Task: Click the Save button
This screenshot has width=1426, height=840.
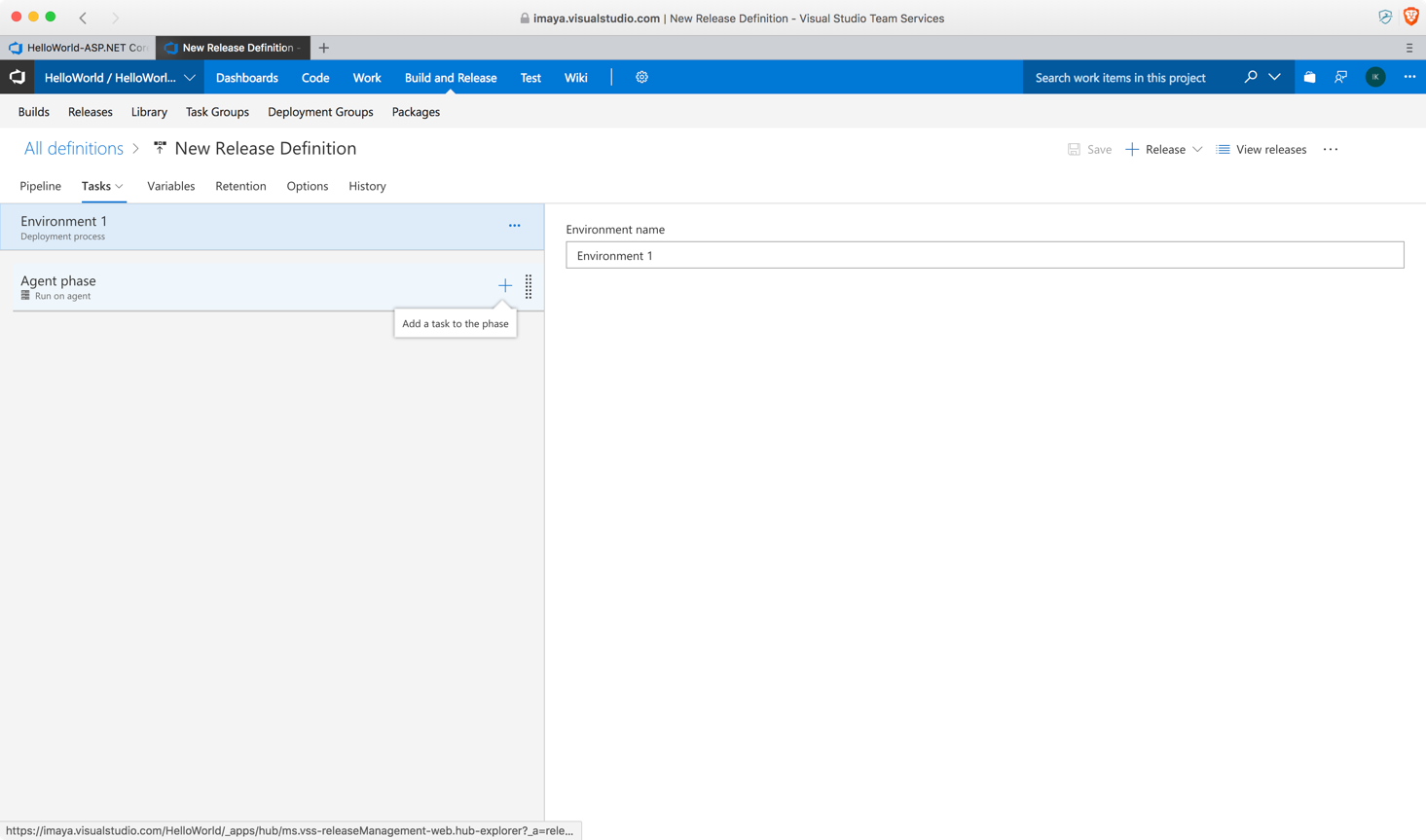Action: click(1089, 149)
